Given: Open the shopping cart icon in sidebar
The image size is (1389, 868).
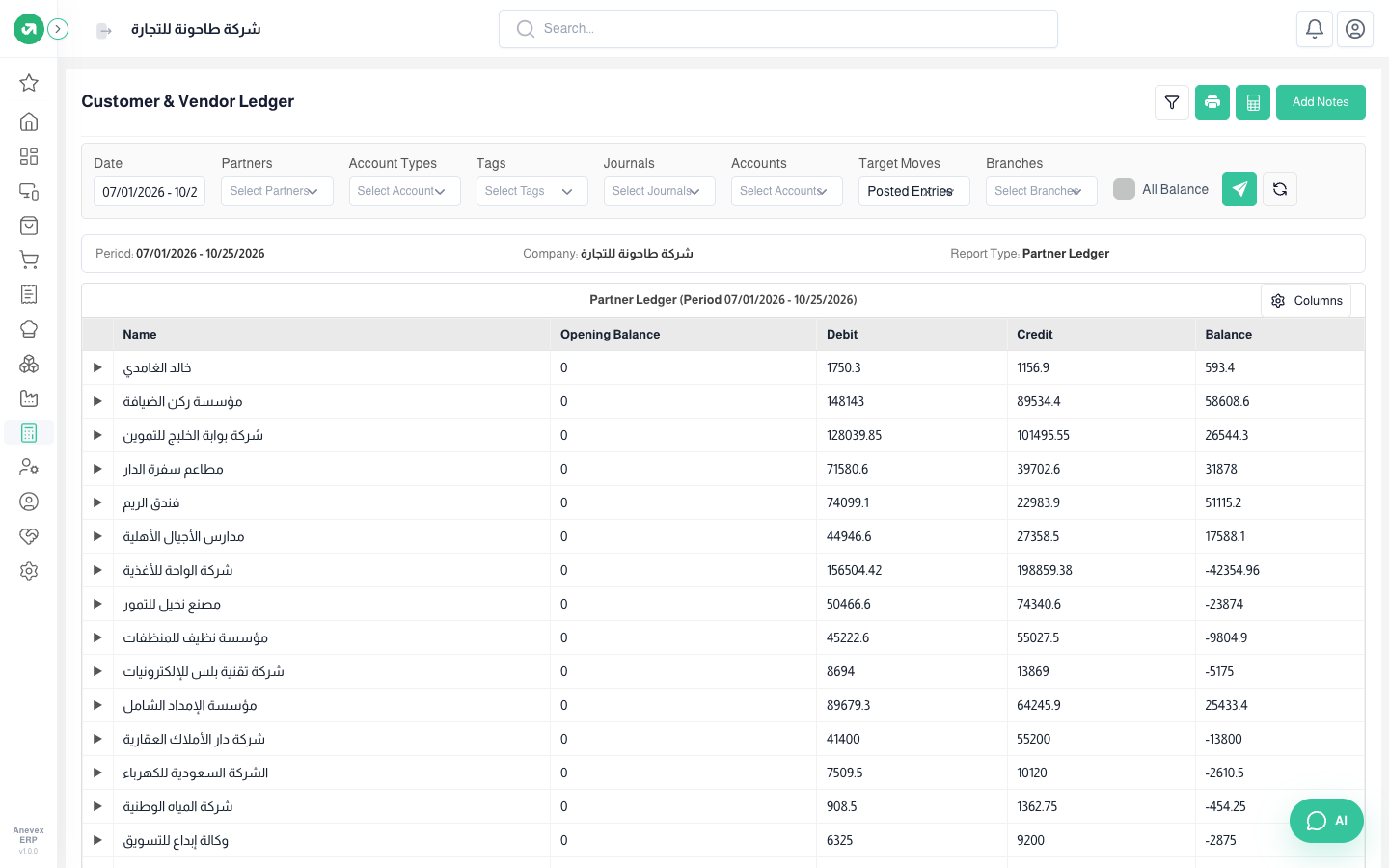Looking at the screenshot, I should pos(29,260).
